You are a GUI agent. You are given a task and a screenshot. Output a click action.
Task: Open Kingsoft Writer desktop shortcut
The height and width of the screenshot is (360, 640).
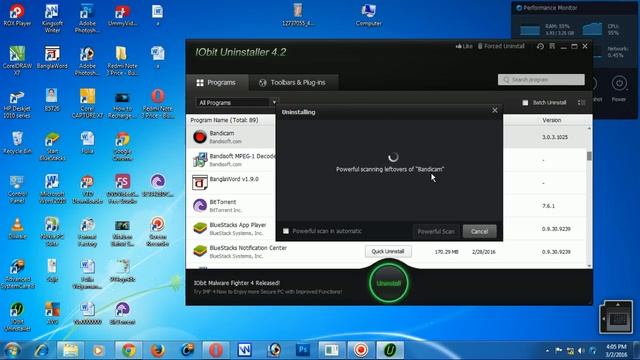pos(52,18)
